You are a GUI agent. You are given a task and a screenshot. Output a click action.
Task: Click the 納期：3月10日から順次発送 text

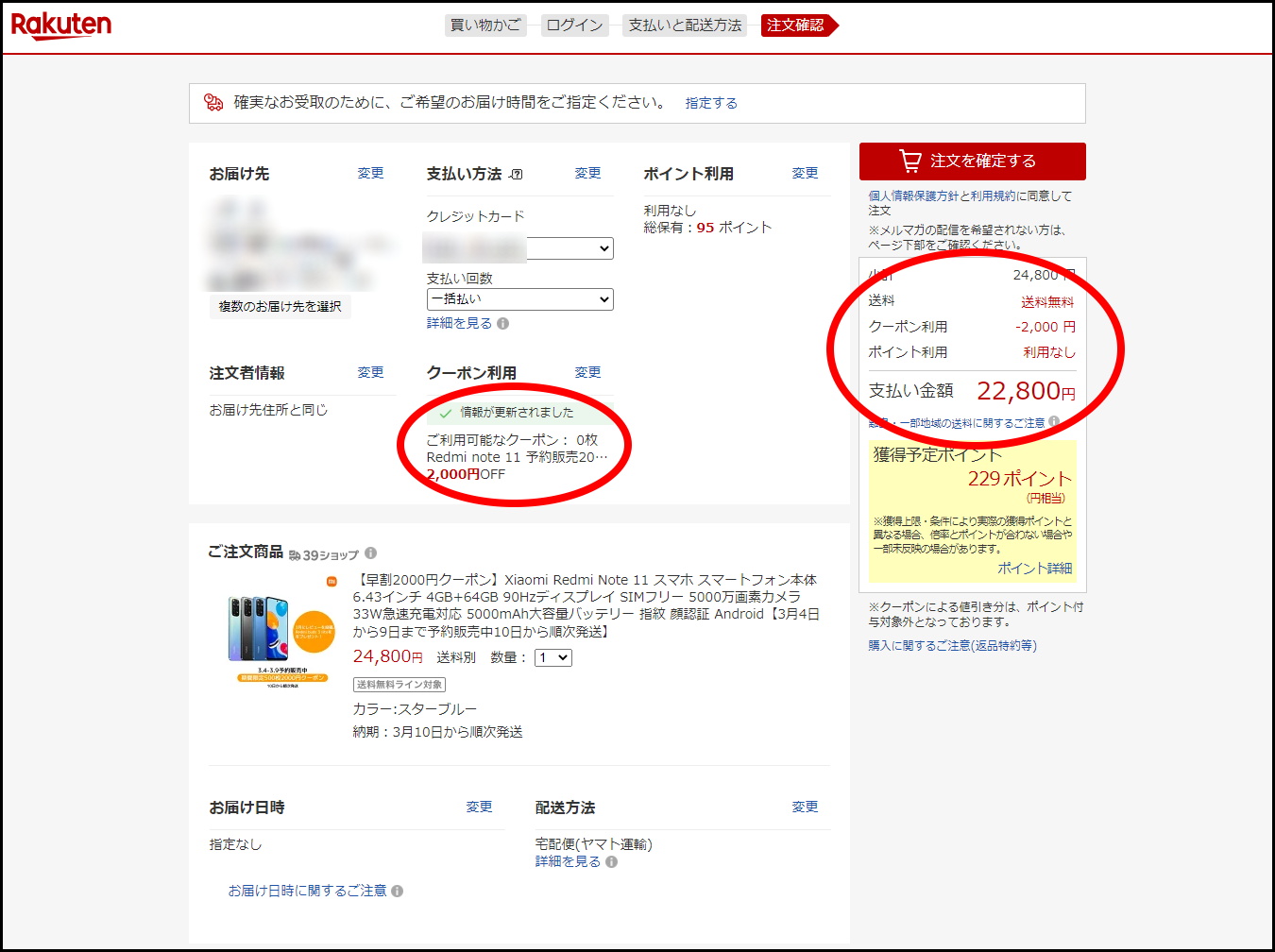pos(437,732)
